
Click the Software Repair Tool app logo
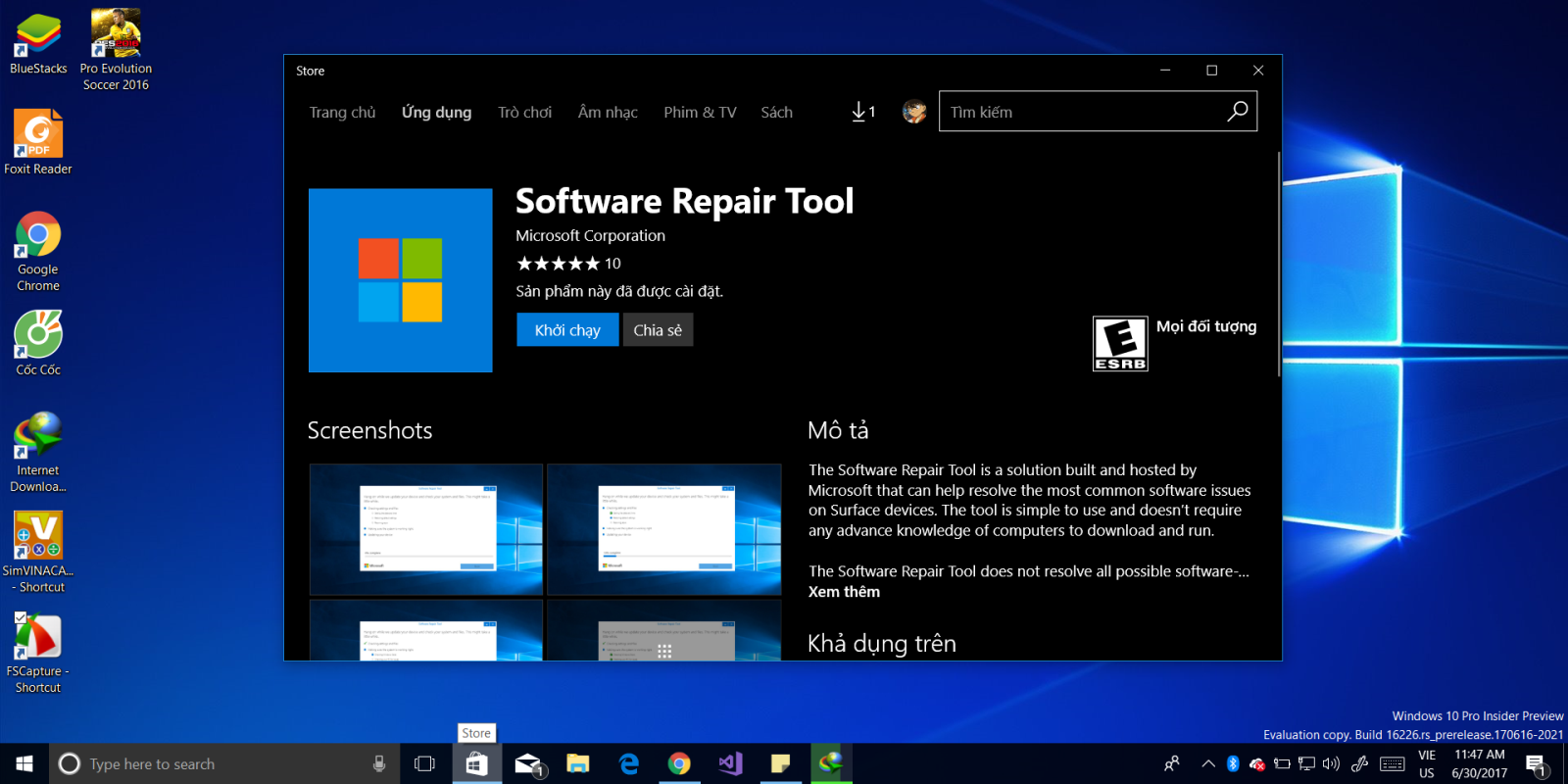[401, 280]
